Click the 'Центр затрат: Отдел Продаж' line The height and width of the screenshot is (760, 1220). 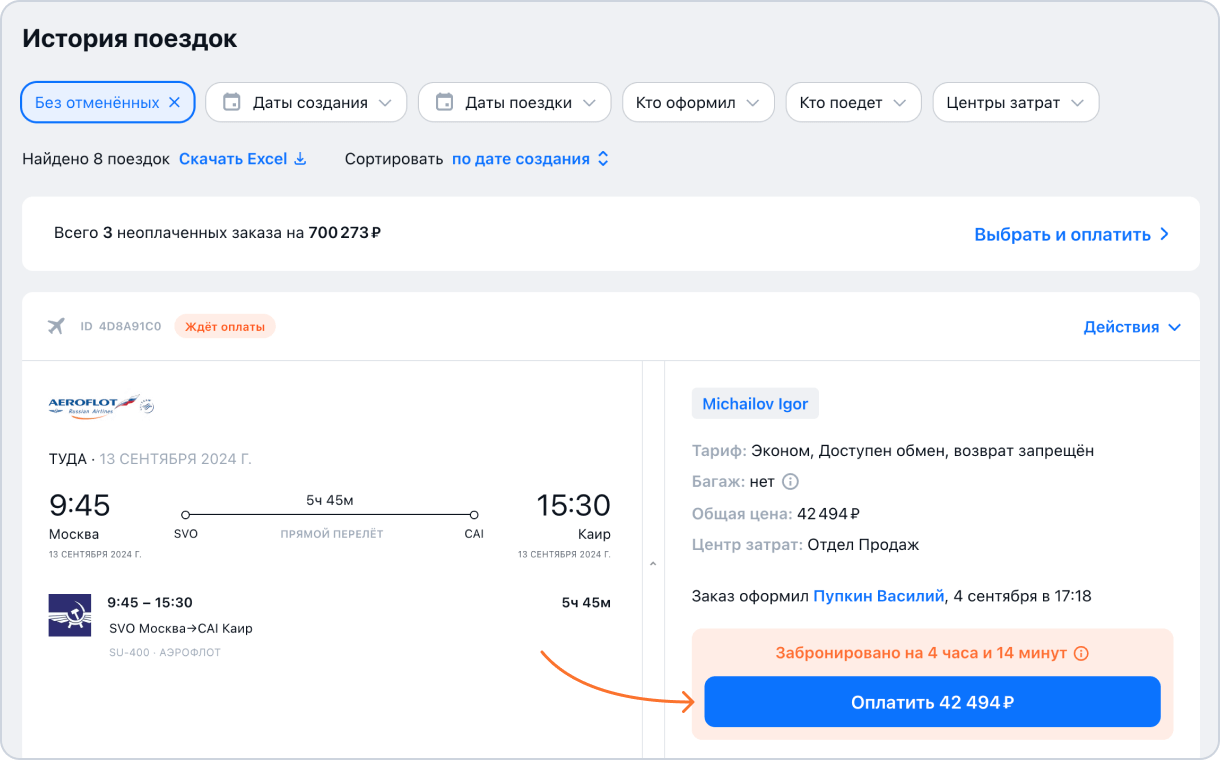(805, 545)
